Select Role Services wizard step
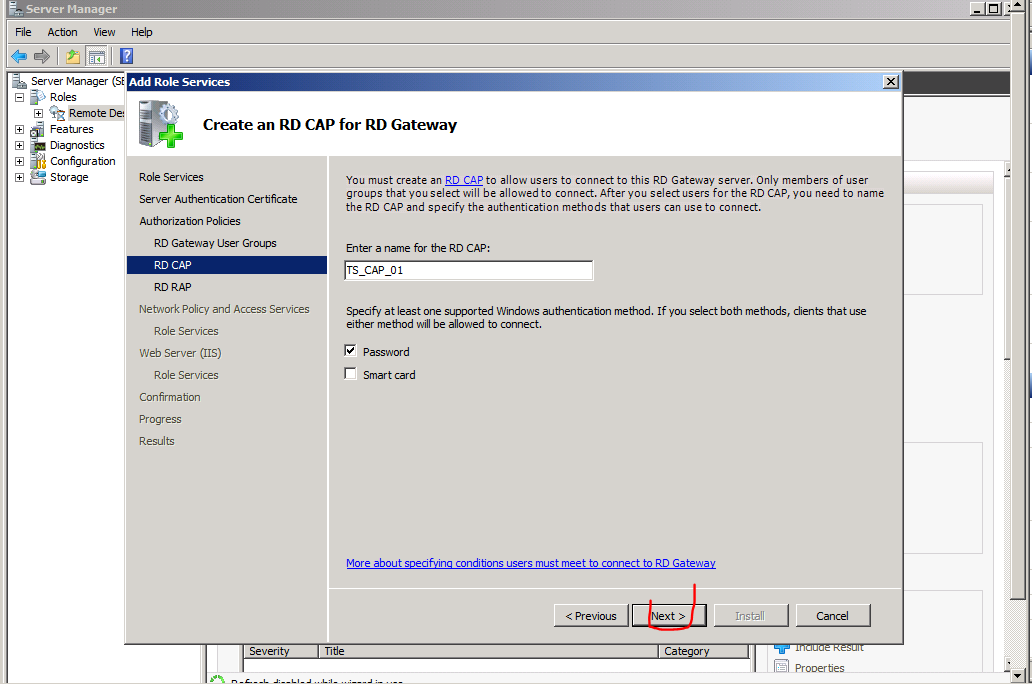 (171, 177)
